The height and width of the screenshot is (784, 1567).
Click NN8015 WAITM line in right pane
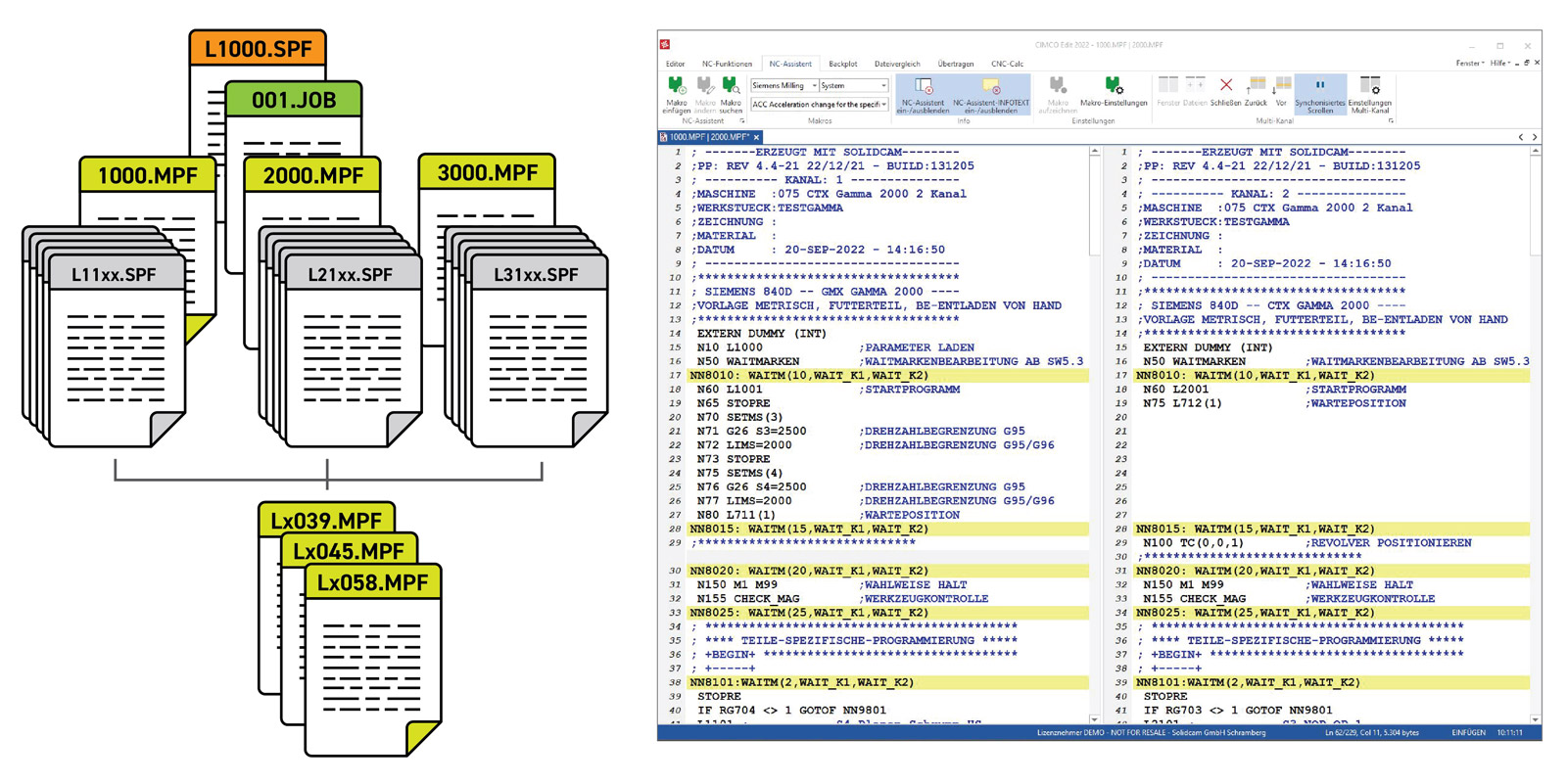pyautogui.click(x=1332, y=529)
